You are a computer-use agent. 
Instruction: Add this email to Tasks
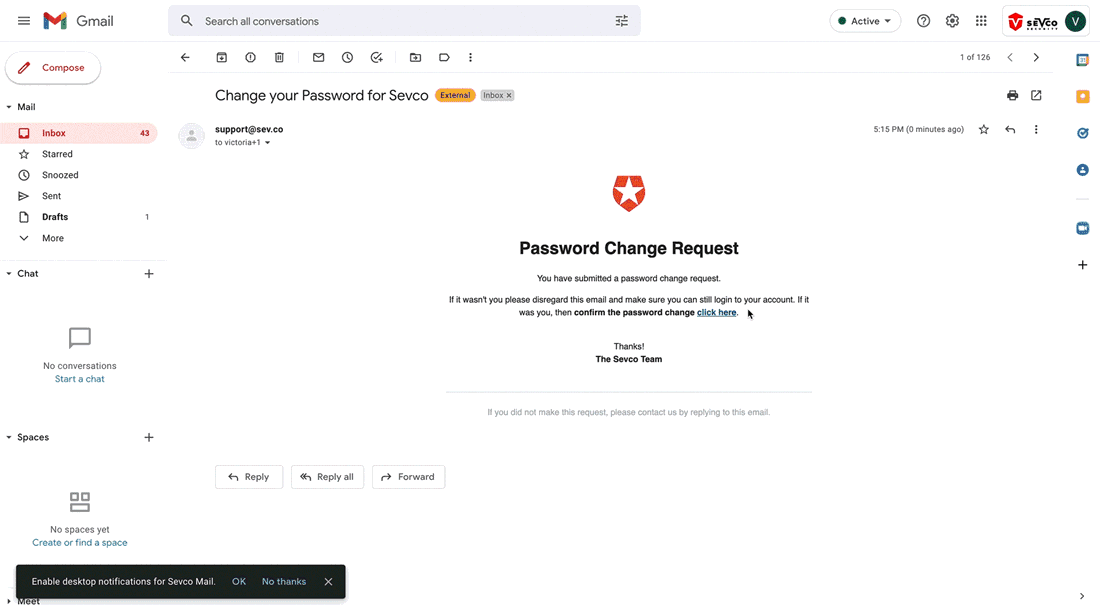point(377,58)
